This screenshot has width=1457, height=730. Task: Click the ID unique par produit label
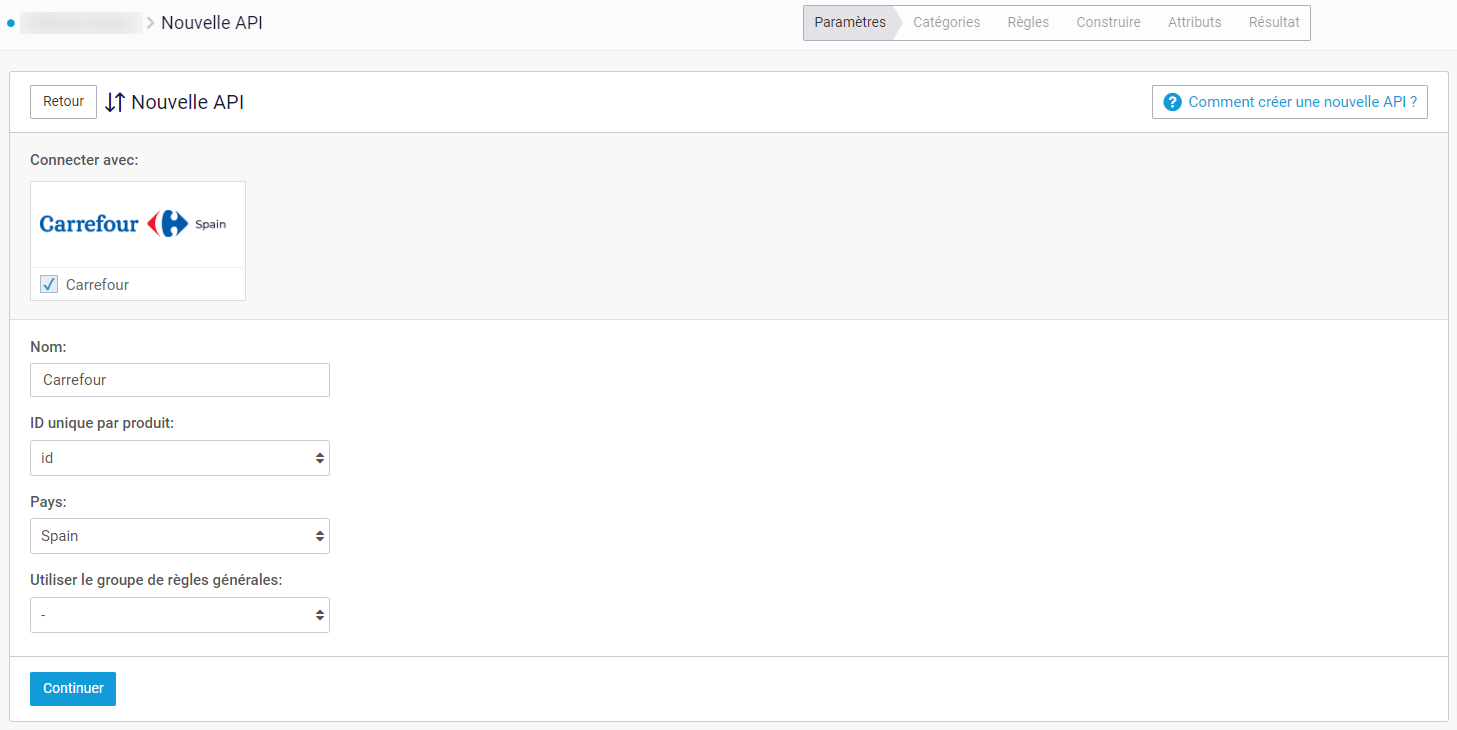pyautogui.click(x=102, y=423)
